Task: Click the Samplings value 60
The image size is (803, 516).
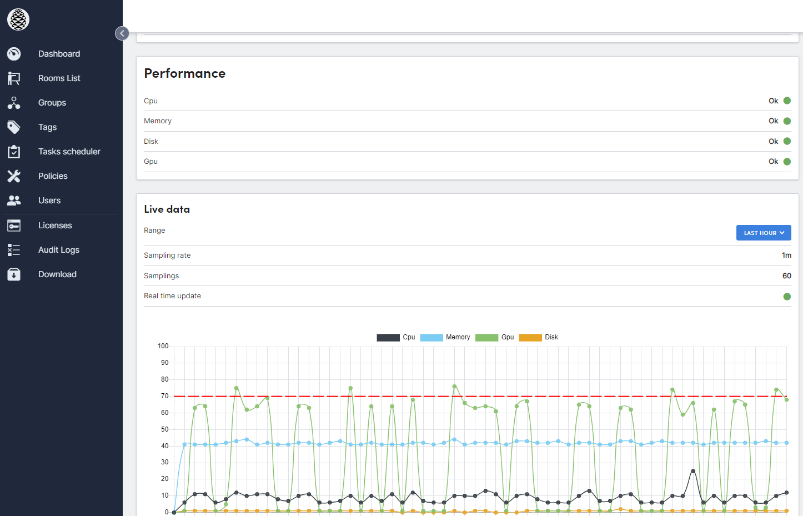Action: coord(787,276)
